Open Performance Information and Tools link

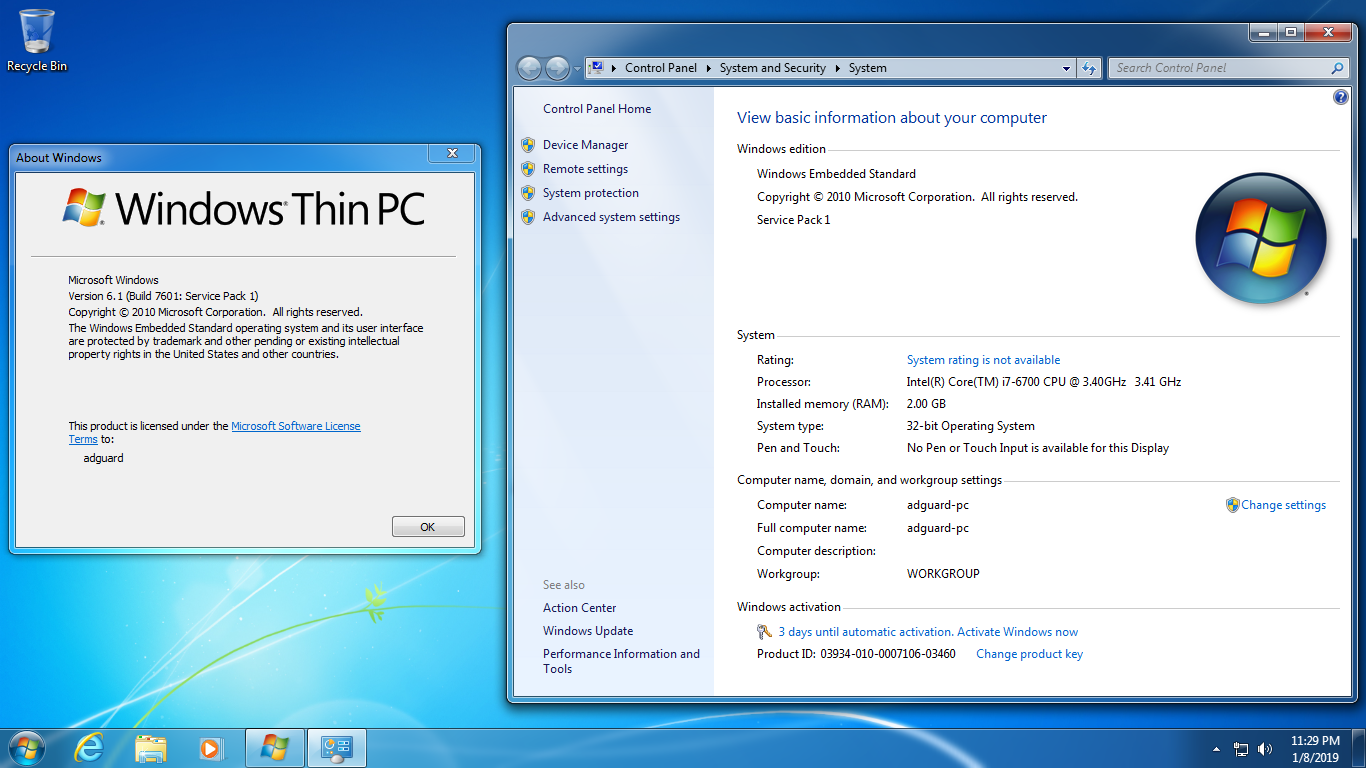(x=621, y=661)
